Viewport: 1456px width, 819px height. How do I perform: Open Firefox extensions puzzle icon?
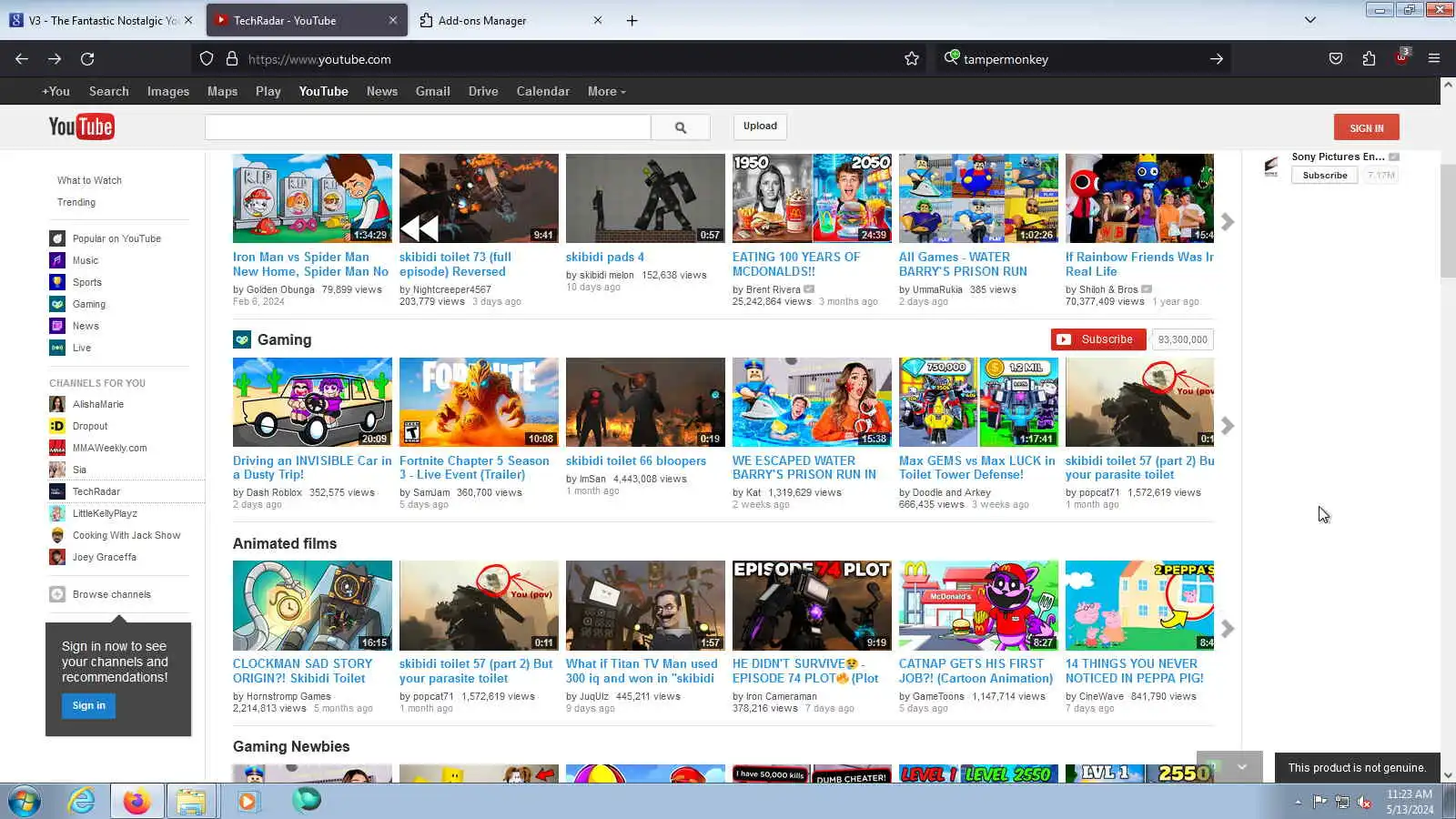click(x=1369, y=59)
